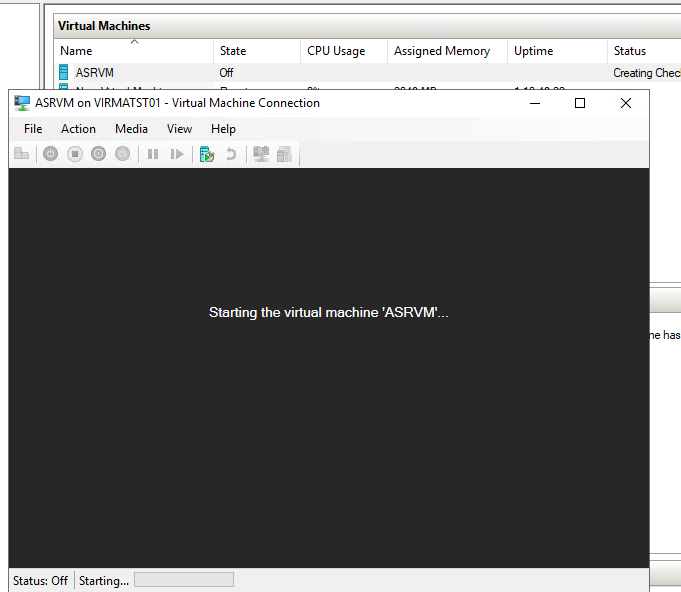The height and width of the screenshot is (592, 681).
Task: Minimize the Virtual Machine Connection window
Action: pyautogui.click(x=535, y=103)
